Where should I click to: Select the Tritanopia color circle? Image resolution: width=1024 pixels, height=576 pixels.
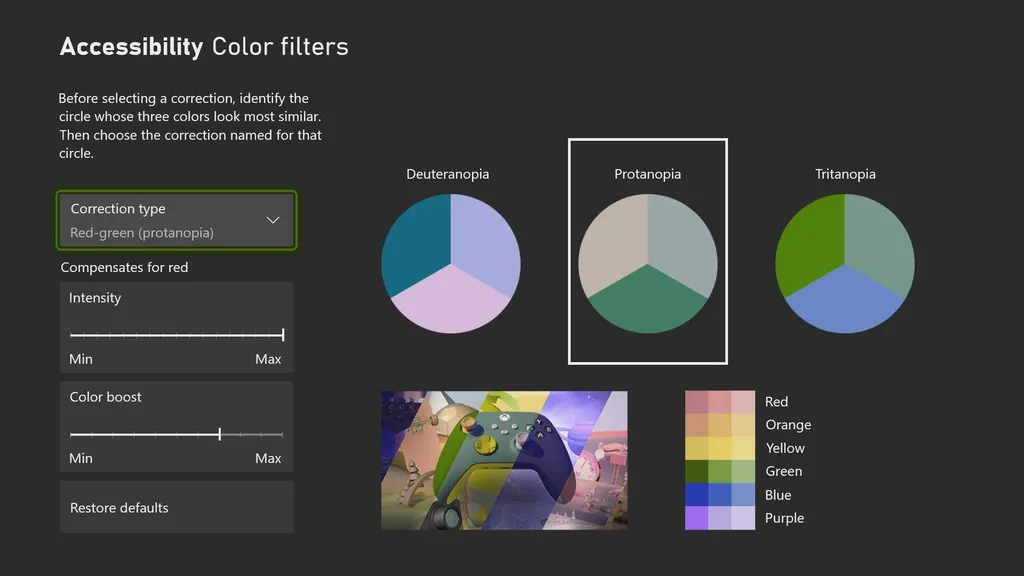coord(845,264)
